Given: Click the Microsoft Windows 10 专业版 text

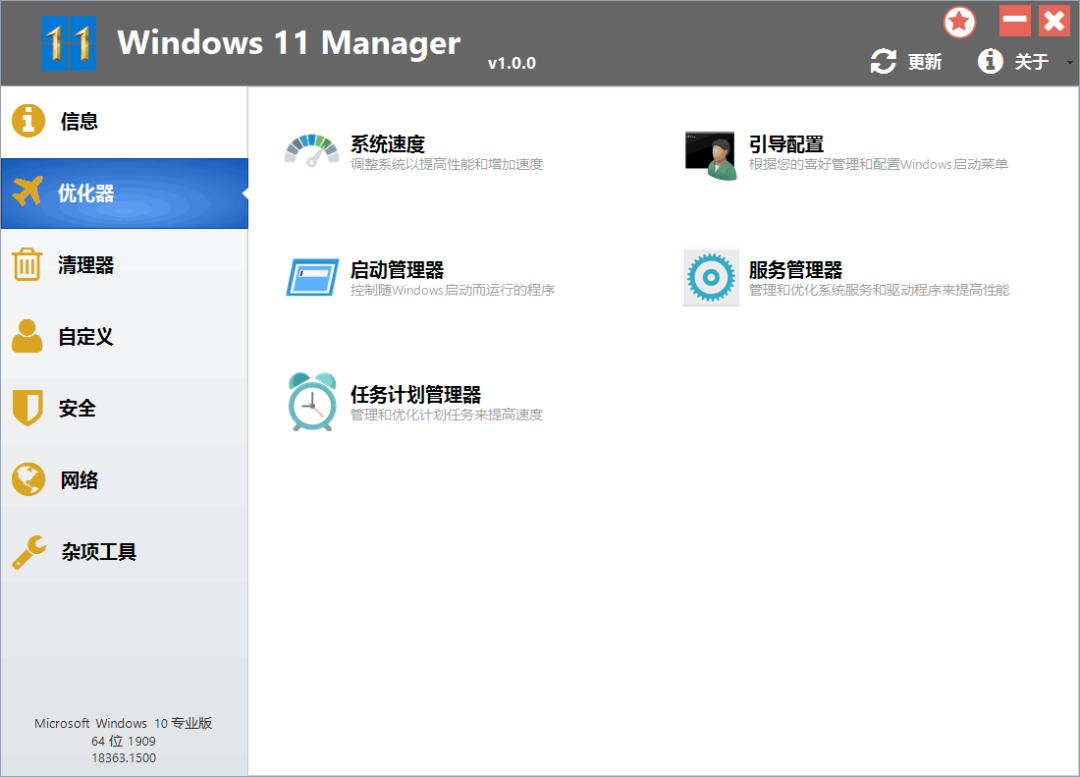Looking at the screenshot, I should [x=123, y=723].
